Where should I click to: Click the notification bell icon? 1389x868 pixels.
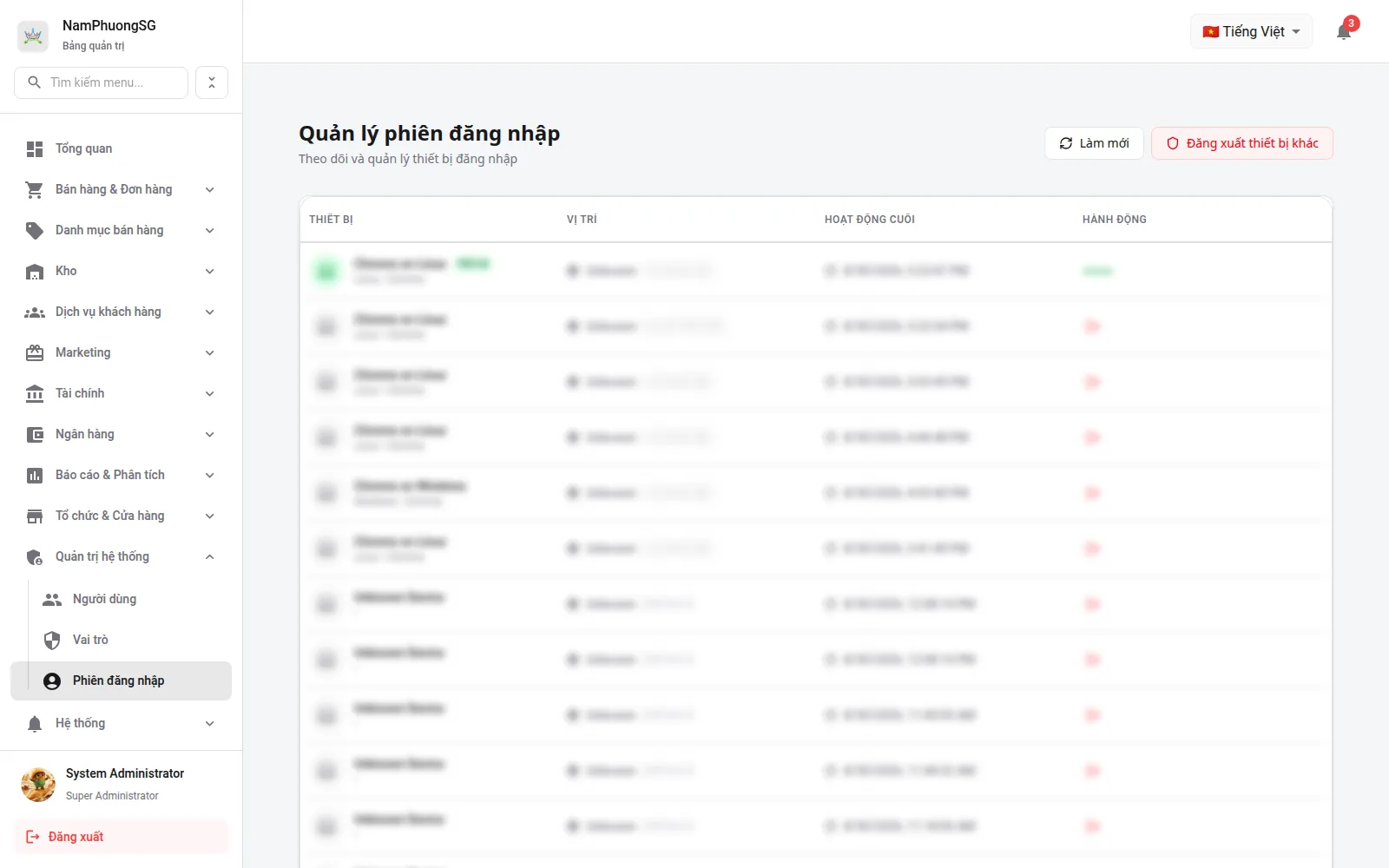pyautogui.click(x=1344, y=32)
